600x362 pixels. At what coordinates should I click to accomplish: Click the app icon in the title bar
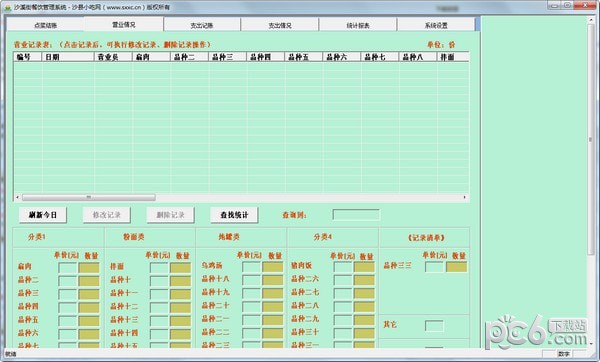pyautogui.click(x=7, y=7)
